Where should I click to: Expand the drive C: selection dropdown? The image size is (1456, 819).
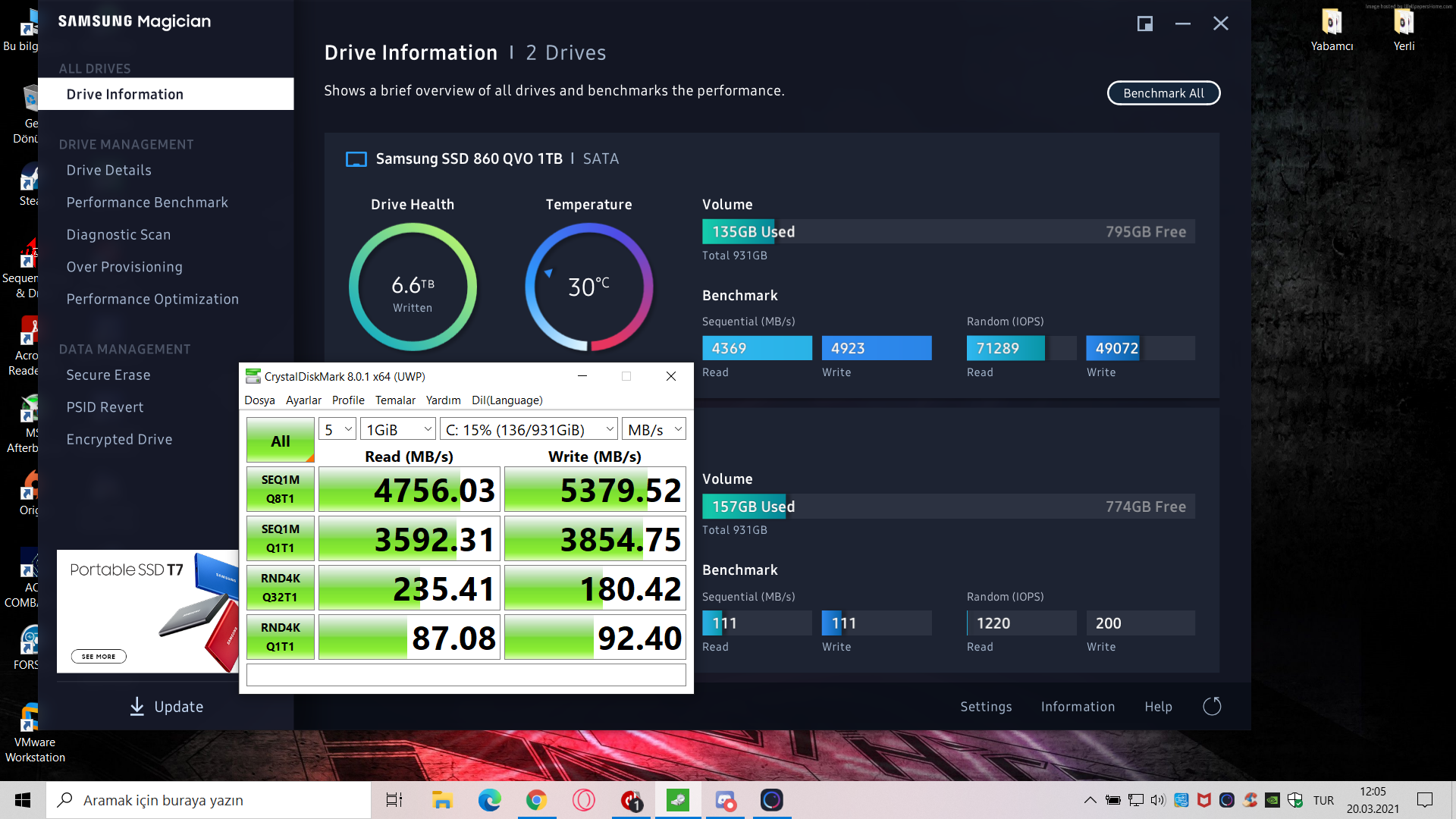[x=529, y=430]
